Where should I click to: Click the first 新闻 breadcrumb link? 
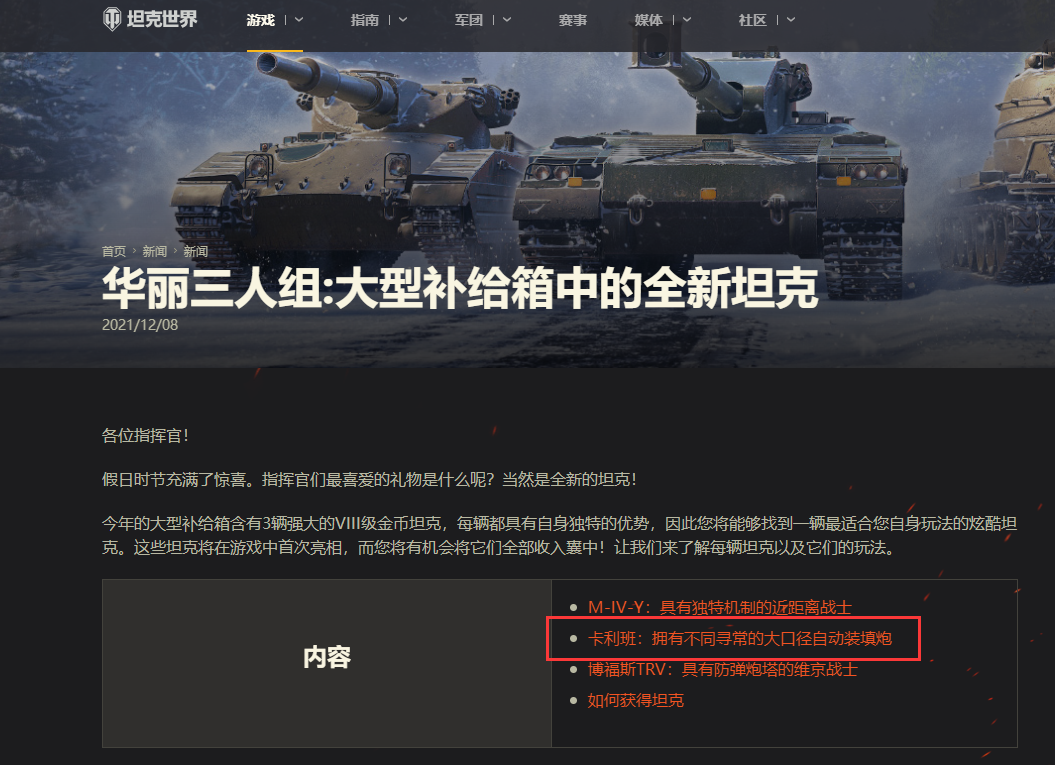tap(155, 251)
